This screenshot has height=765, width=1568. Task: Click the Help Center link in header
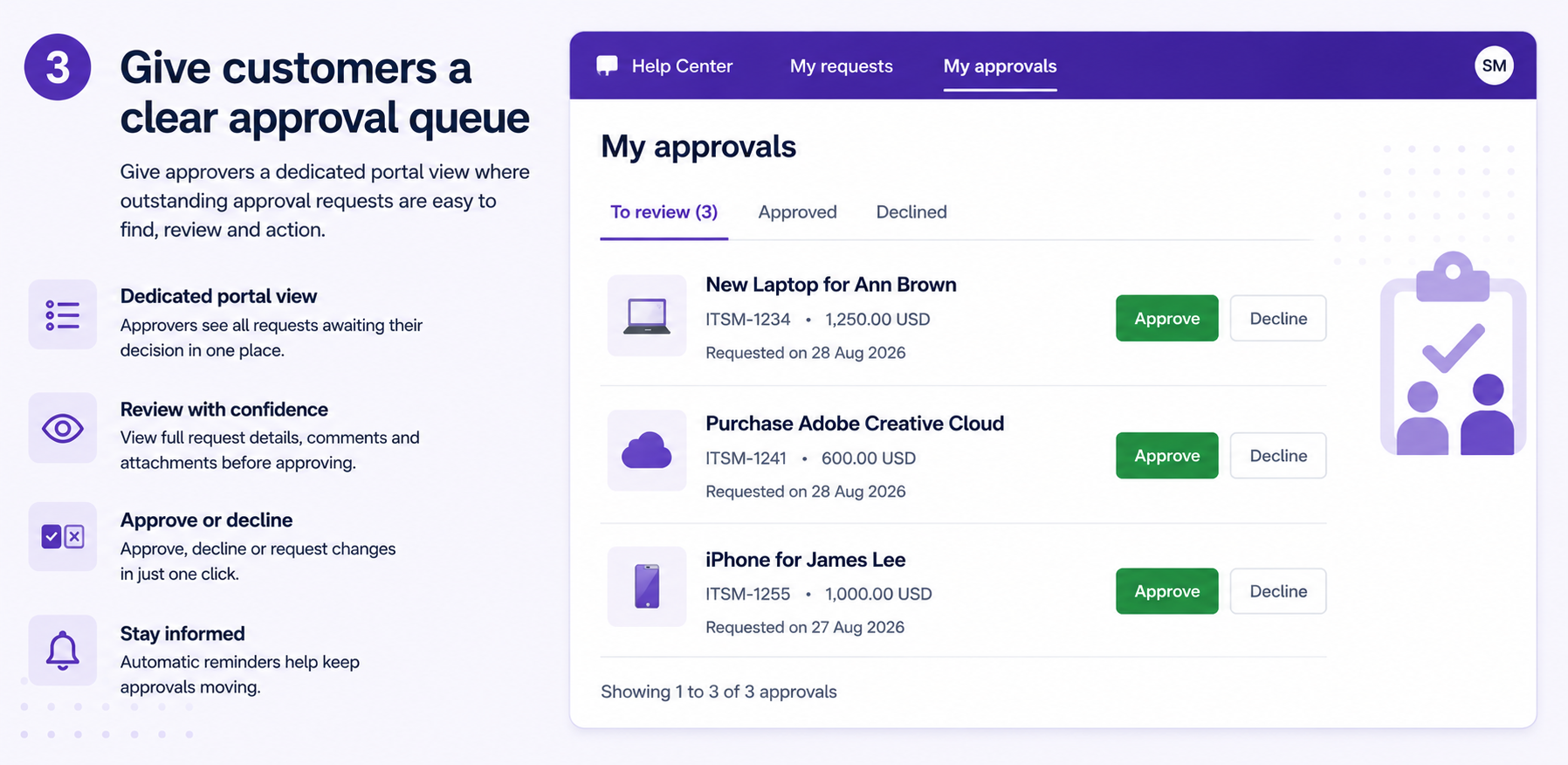[x=682, y=66]
